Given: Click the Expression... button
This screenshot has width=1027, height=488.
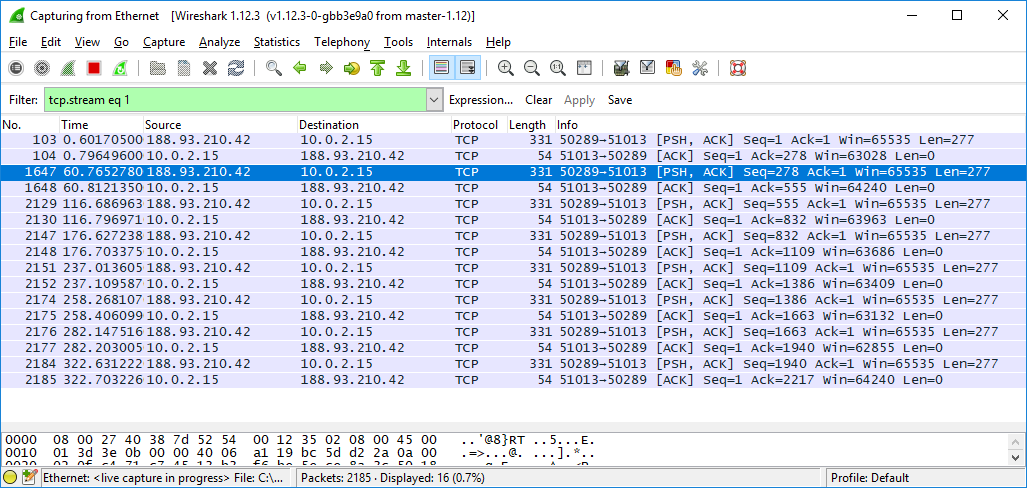Looking at the screenshot, I should pos(481,100).
